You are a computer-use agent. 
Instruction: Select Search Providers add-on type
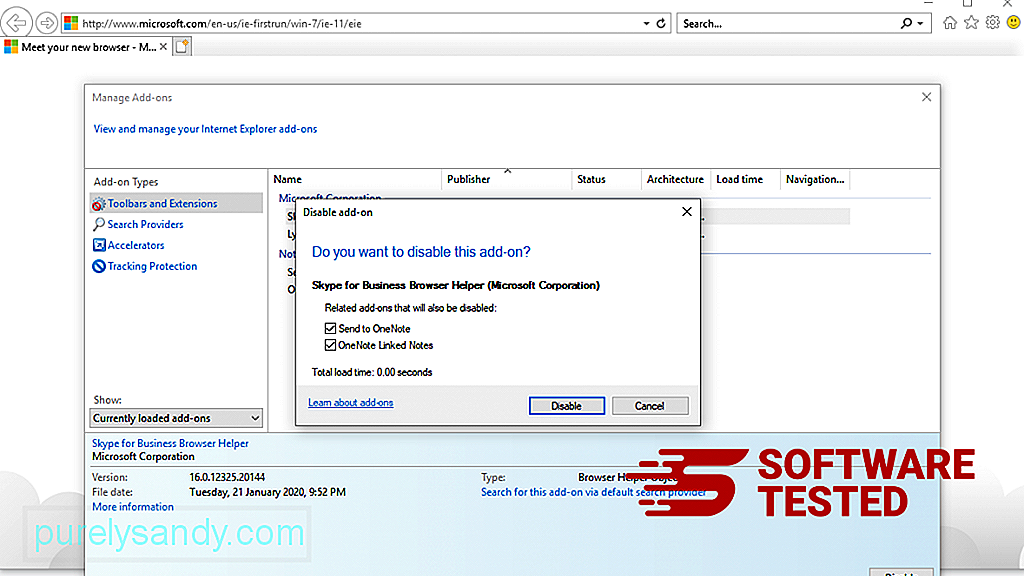(145, 225)
